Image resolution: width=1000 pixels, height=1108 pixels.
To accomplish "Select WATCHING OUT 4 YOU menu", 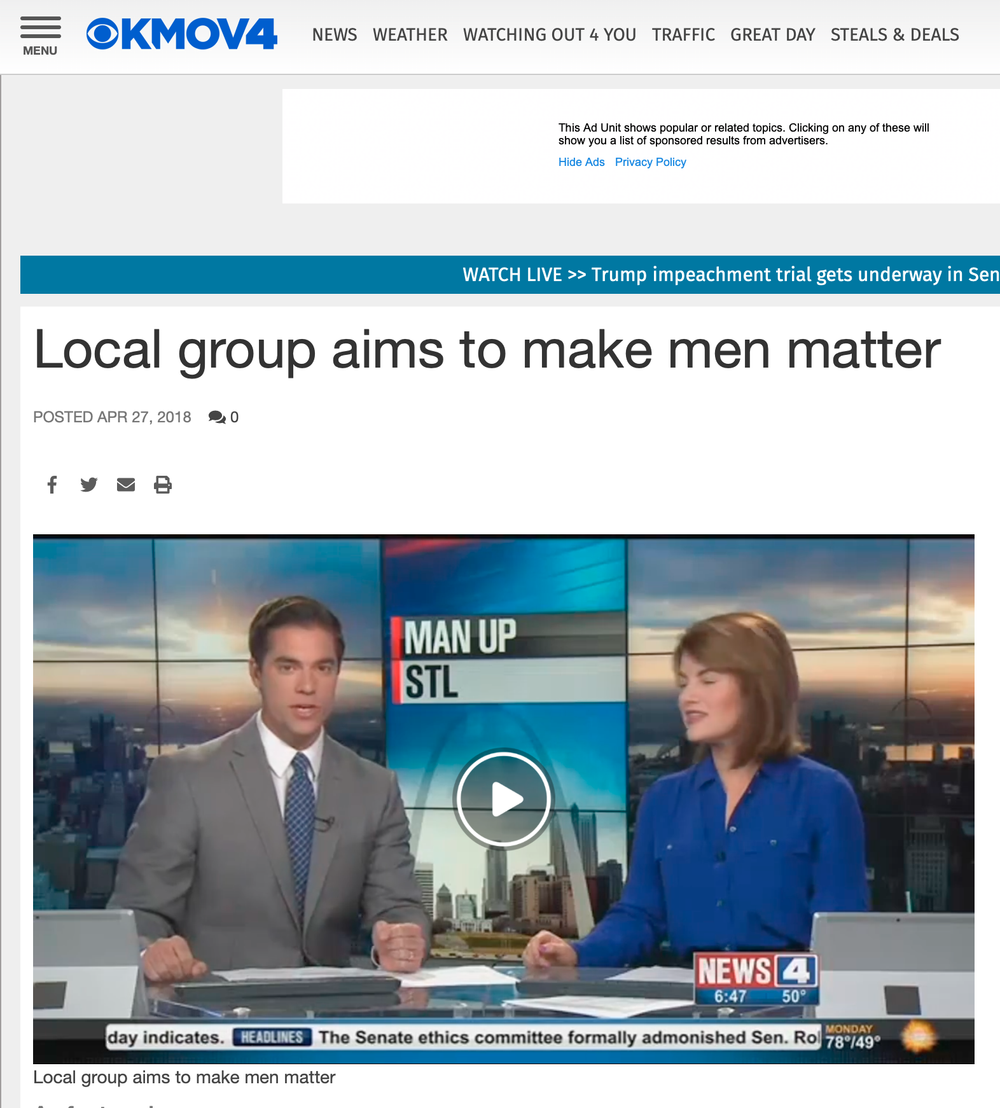I will (549, 35).
